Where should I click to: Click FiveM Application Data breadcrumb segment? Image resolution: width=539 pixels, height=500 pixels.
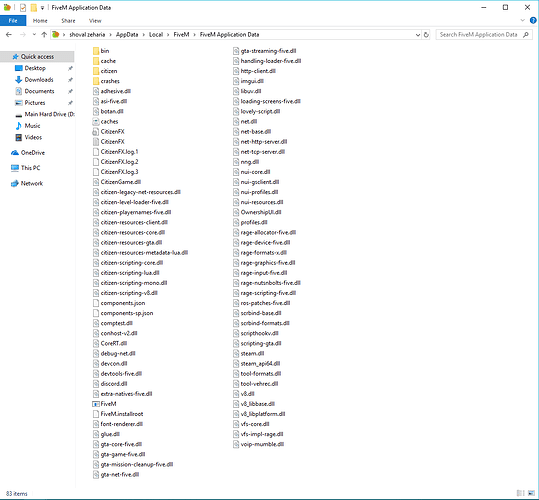pyautogui.click(x=229, y=35)
